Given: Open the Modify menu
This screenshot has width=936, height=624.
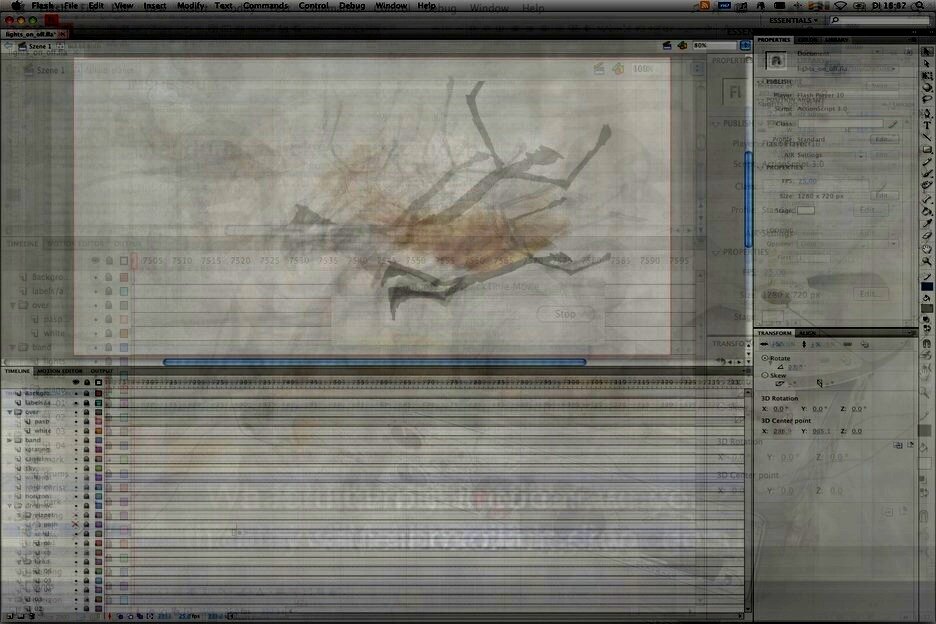Looking at the screenshot, I should pyautogui.click(x=191, y=6).
